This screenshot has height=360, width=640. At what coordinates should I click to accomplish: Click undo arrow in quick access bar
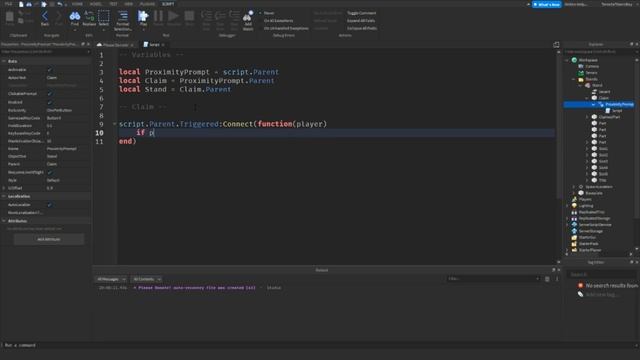click(60, 4)
